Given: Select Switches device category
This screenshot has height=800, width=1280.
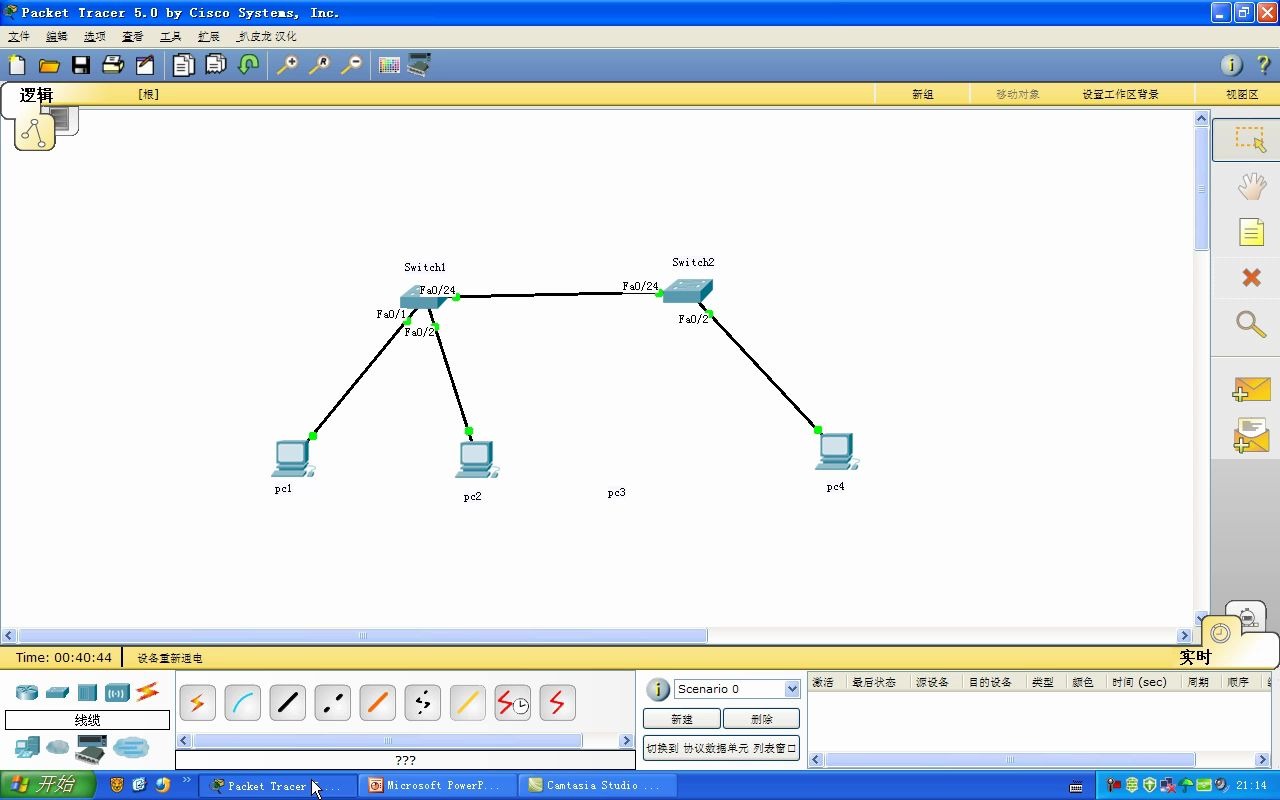Looking at the screenshot, I should tap(57, 692).
